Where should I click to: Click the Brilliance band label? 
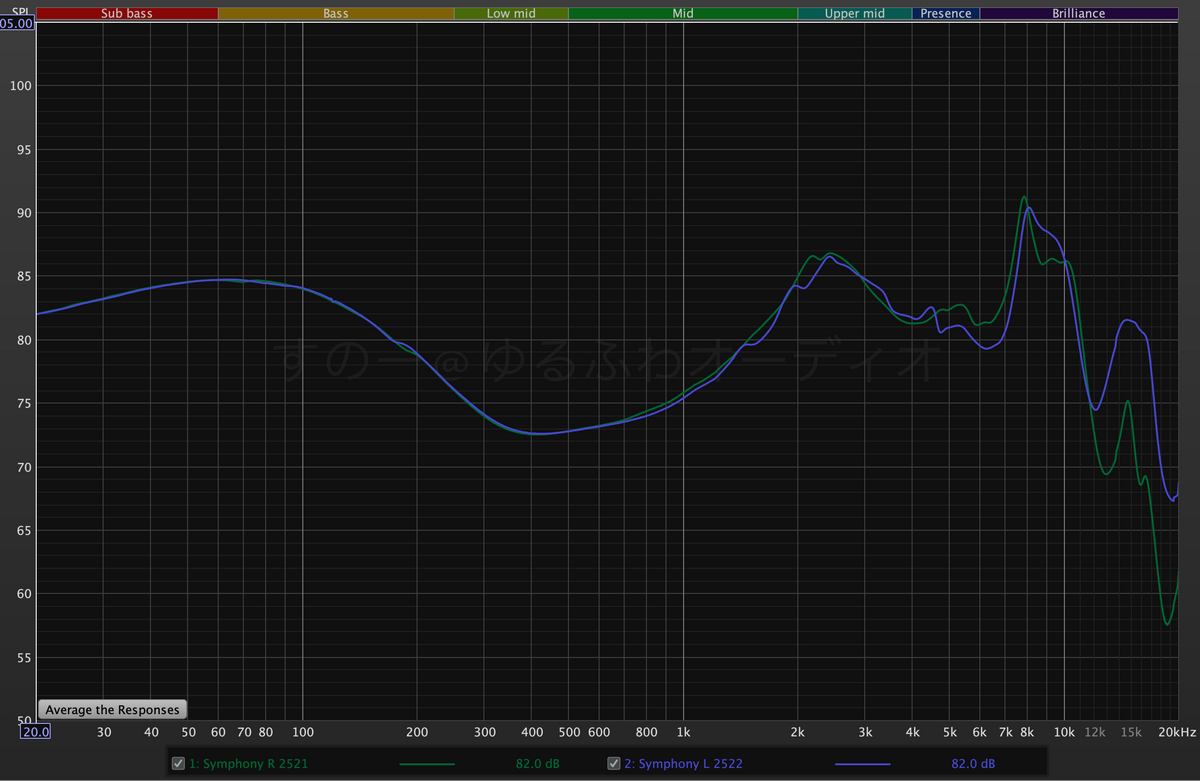pyautogui.click(x=1079, y=14)
